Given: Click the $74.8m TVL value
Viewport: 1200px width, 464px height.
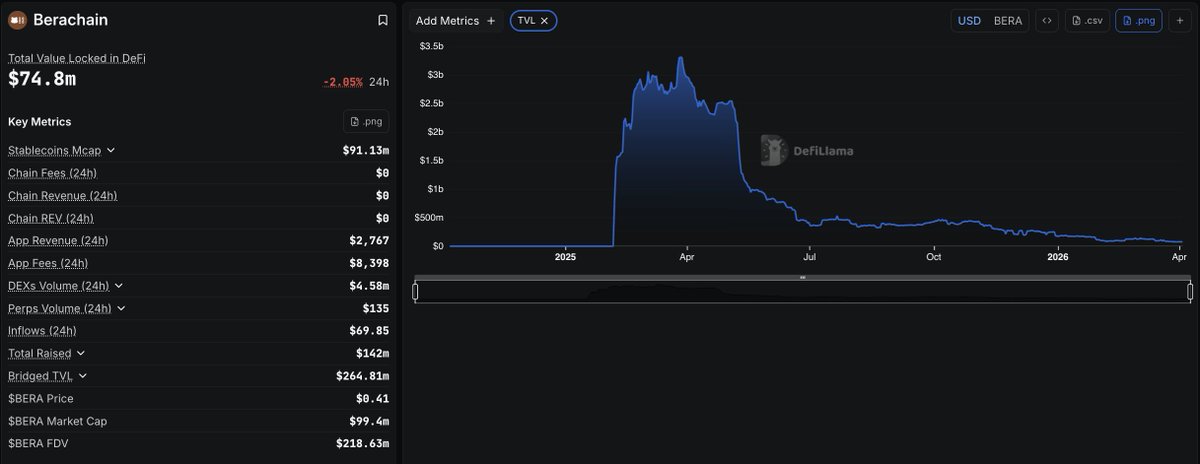Looking at the screenshot, I should [x=42, y=80].
